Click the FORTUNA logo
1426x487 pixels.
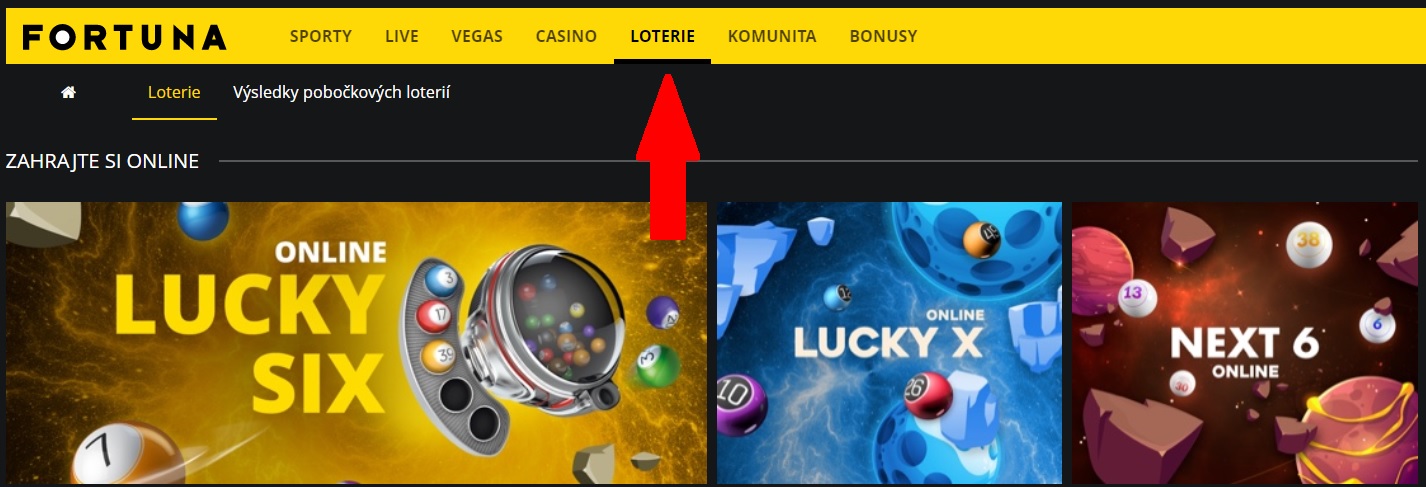(124, 37)
